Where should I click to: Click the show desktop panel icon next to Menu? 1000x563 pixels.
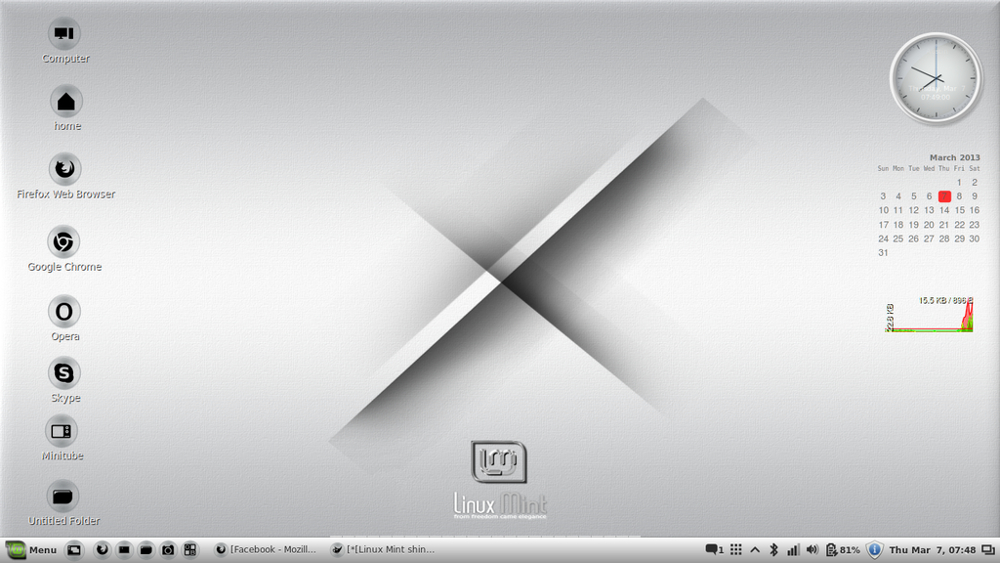click(x=74, y=550)
